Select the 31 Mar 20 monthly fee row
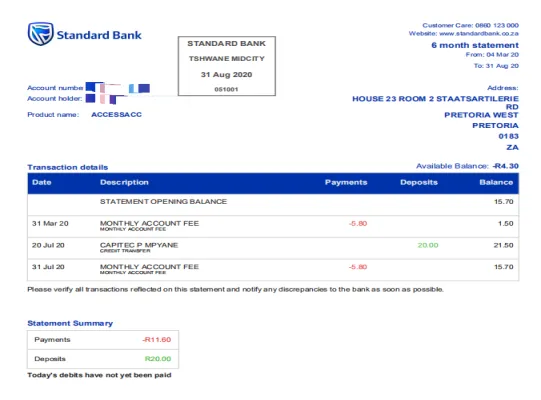Image resolution: width=541 pixels, height=400 pixels. click(273, 226)
